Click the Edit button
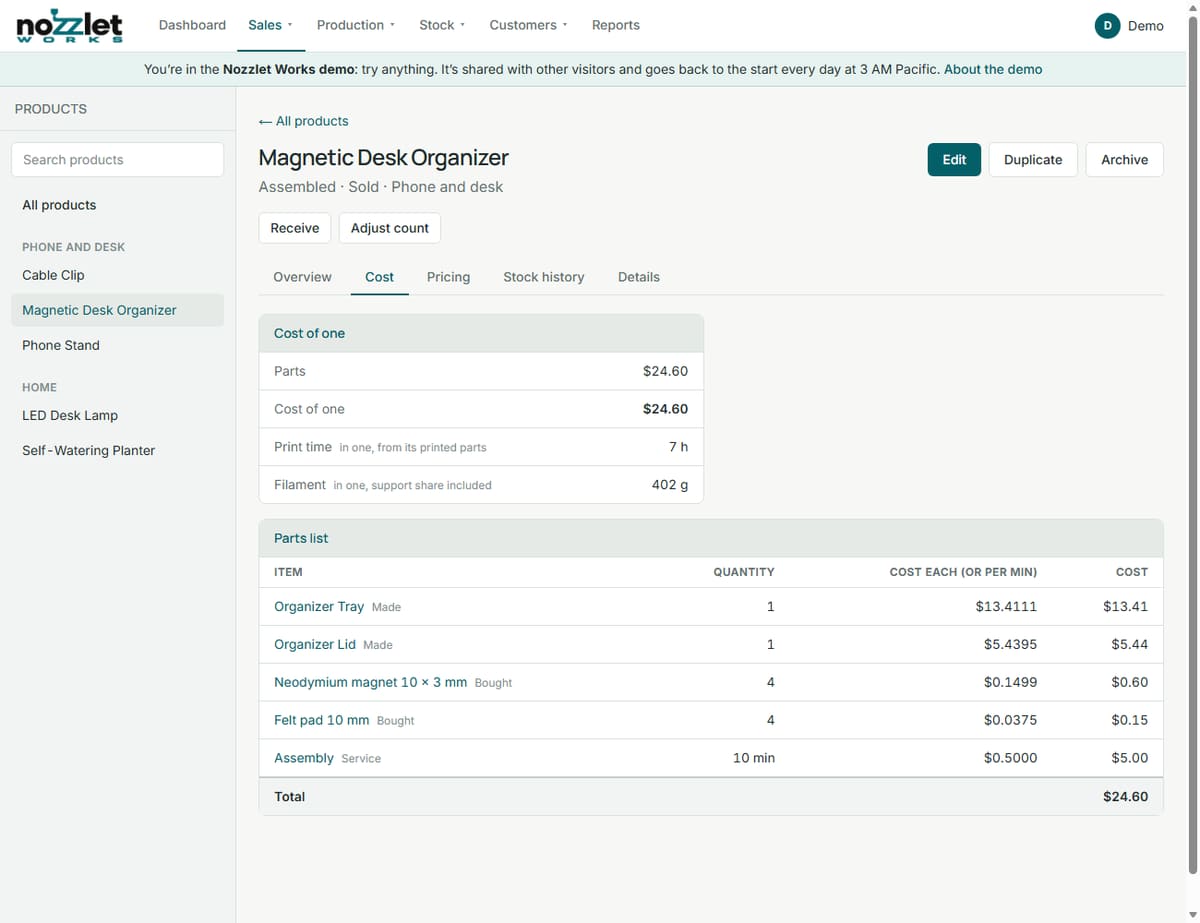Viewport: 1200px width, 923px height. tap(954, 160)
